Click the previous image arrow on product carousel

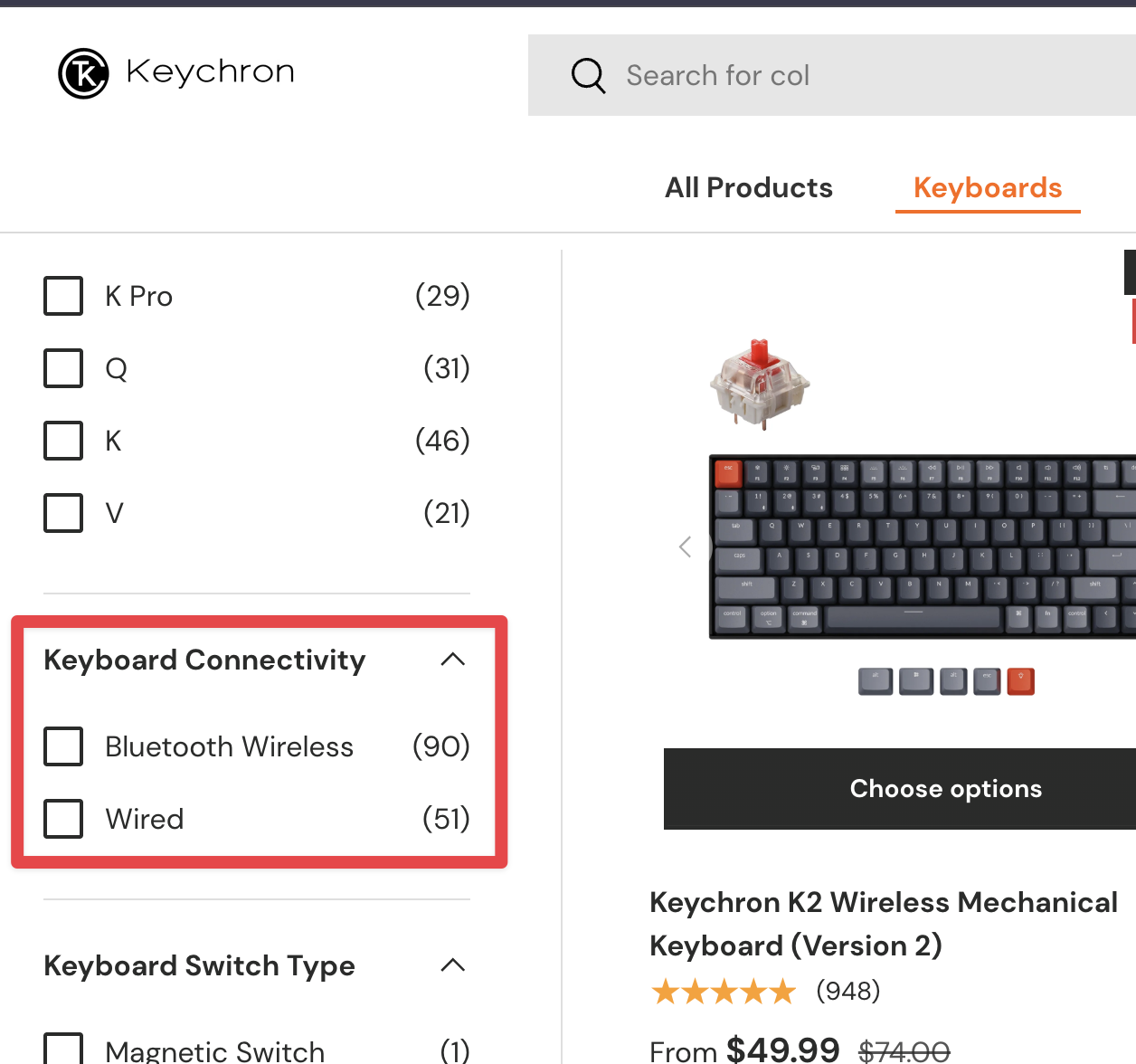click(x=686, y=546)
